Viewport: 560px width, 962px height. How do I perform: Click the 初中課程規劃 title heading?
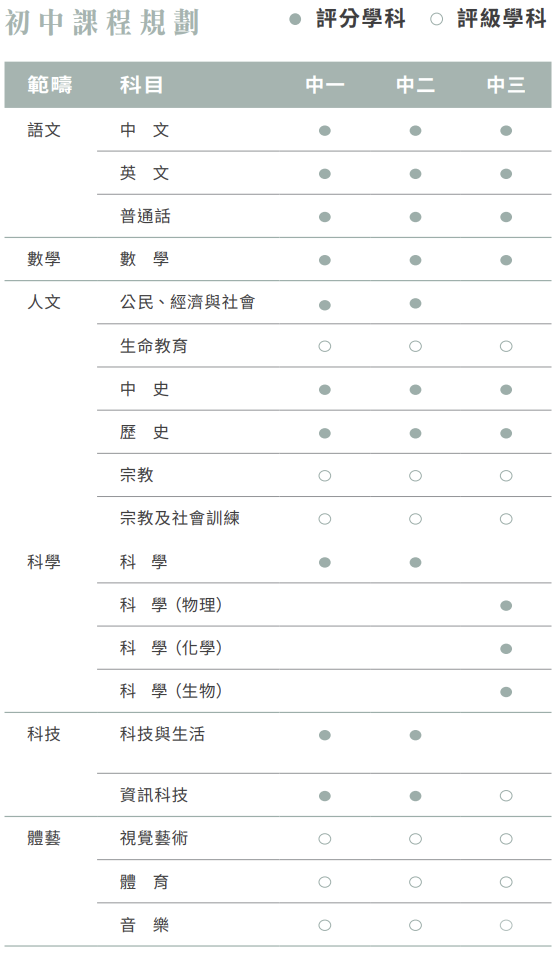coord(102,23)
